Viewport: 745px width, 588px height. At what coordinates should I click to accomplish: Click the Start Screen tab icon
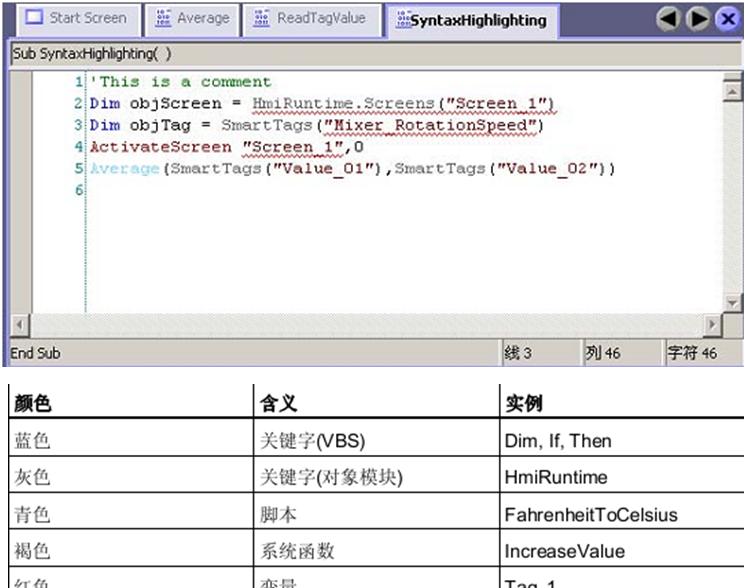click(34, 18)
